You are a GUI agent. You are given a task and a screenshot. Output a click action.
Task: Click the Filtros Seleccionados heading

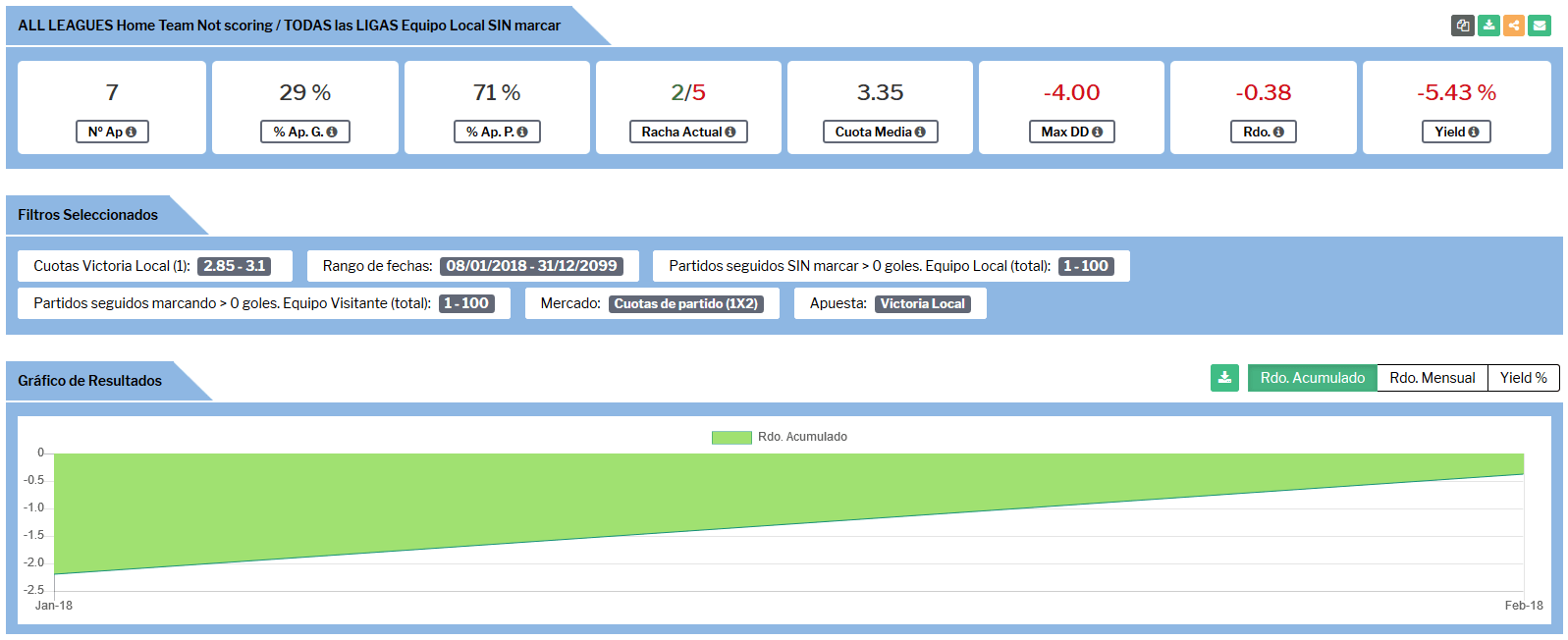[x=87, y=215]
